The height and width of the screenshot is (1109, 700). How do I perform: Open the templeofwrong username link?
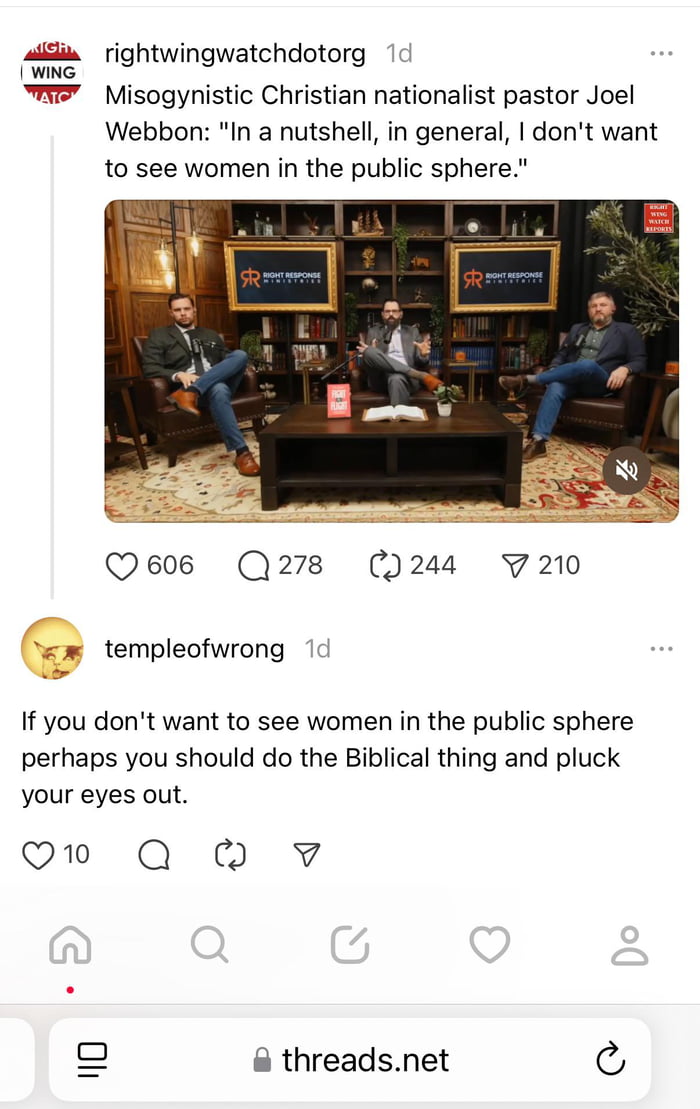[194, 649]
